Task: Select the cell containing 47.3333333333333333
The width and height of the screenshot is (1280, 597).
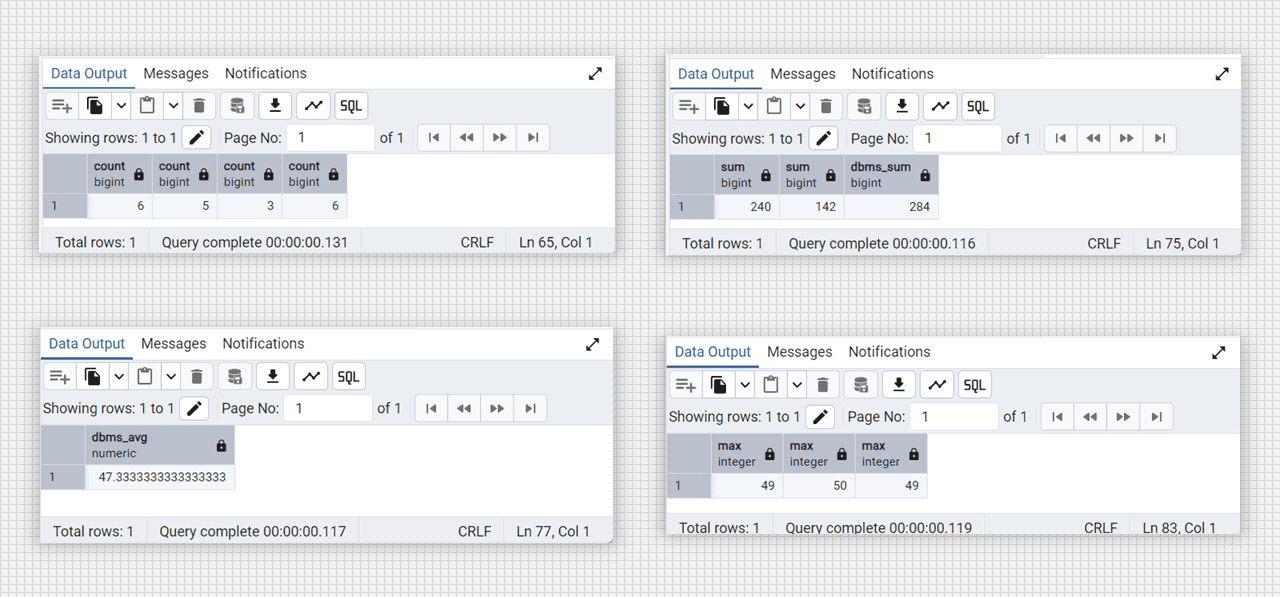Action: tap(161, 478)
